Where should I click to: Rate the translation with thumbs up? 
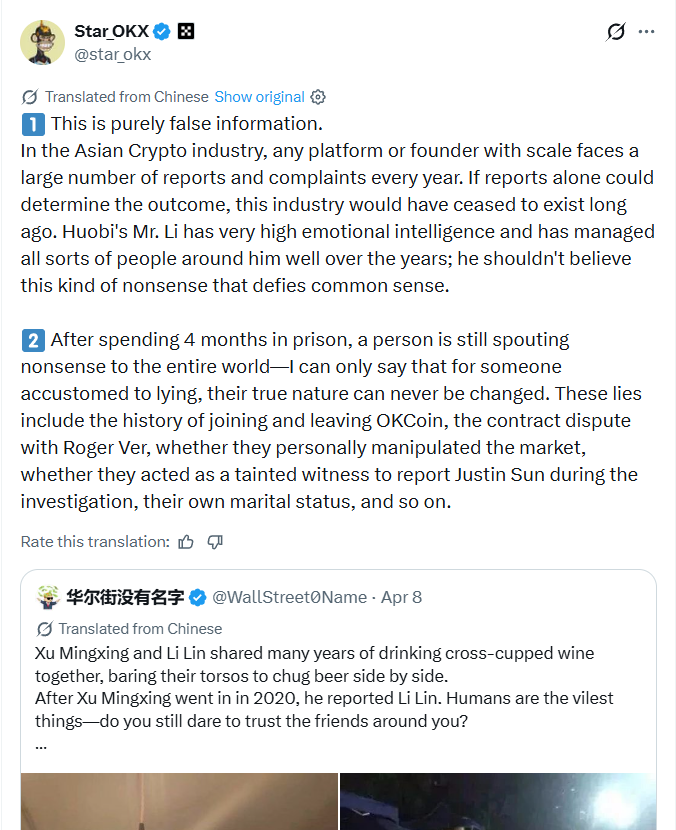pos(186,542)
